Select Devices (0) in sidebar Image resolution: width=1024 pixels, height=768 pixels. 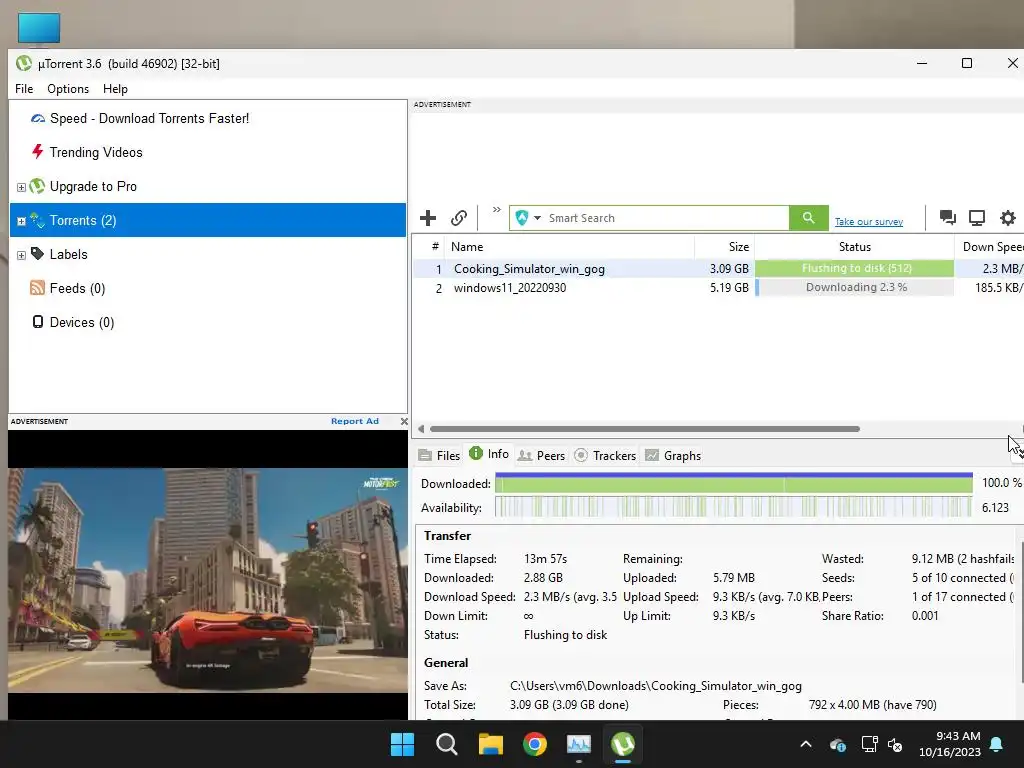pyautogui.click(x=82, y=322)
